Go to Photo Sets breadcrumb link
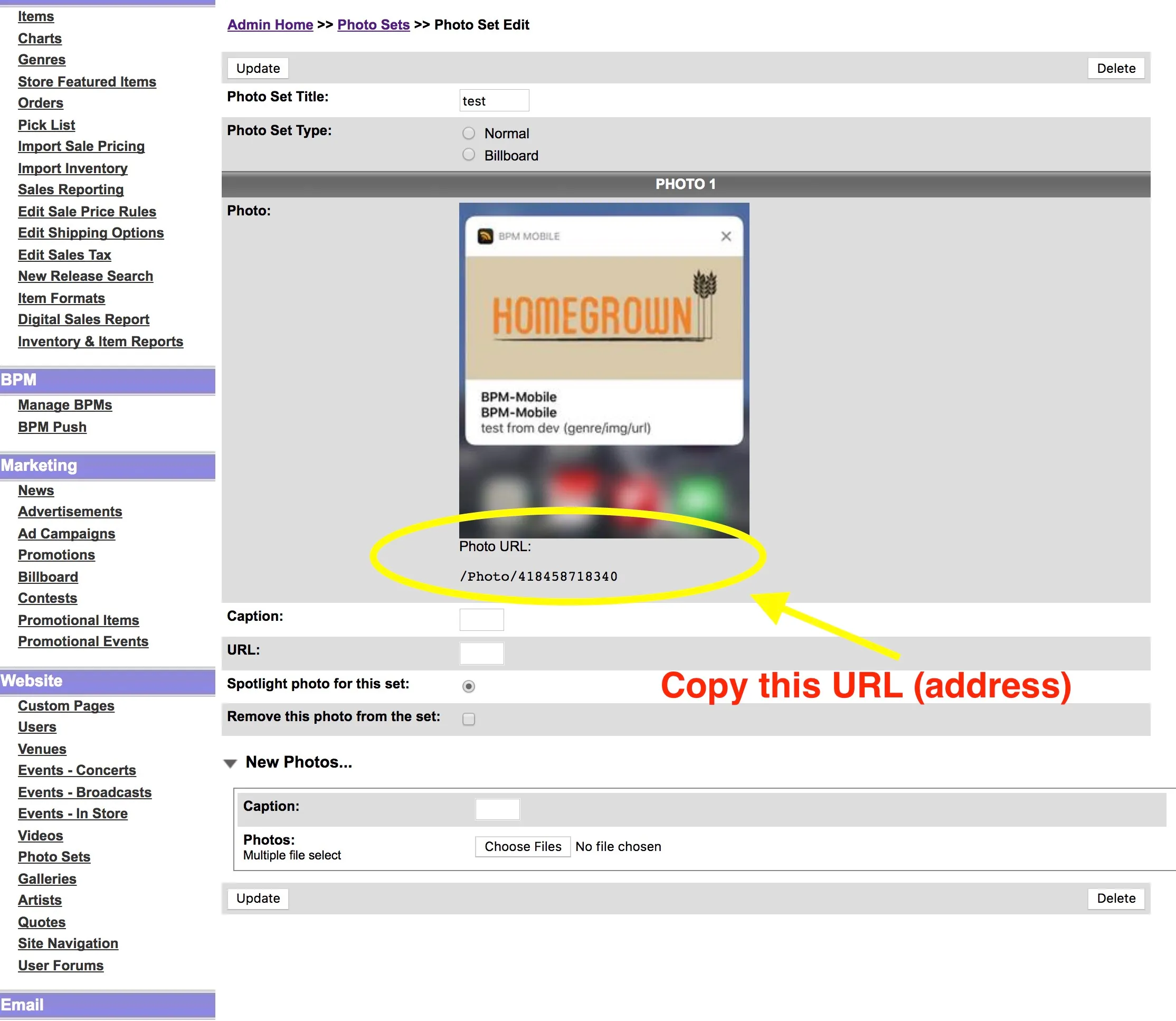Screen dimensions: 1176x1021 click(373, 25)
